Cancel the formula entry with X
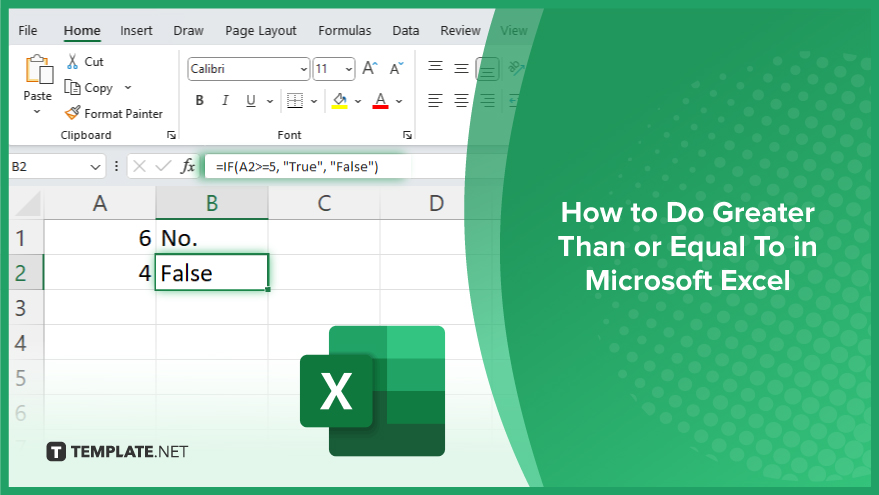 coord(140,166)
